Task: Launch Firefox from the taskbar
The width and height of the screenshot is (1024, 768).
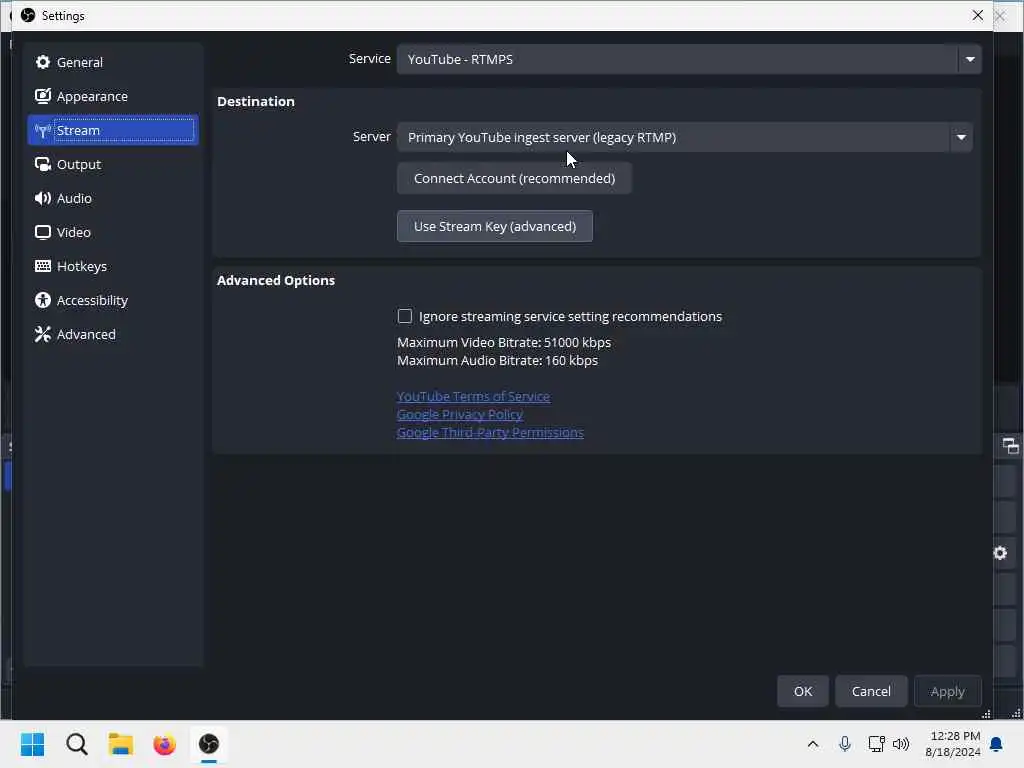Action: [x=165, y=744]
